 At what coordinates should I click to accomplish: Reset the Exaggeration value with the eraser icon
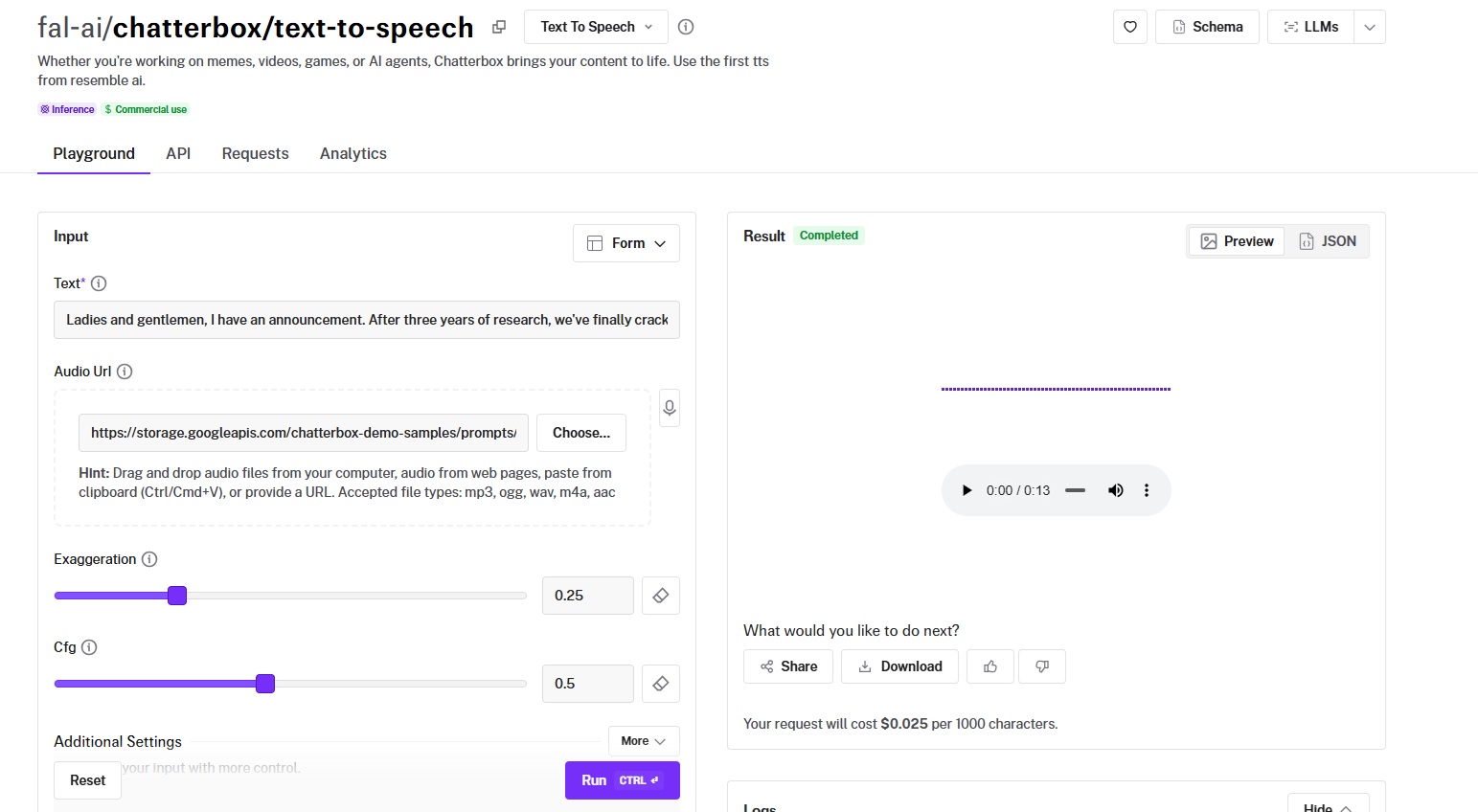point(660,596)
